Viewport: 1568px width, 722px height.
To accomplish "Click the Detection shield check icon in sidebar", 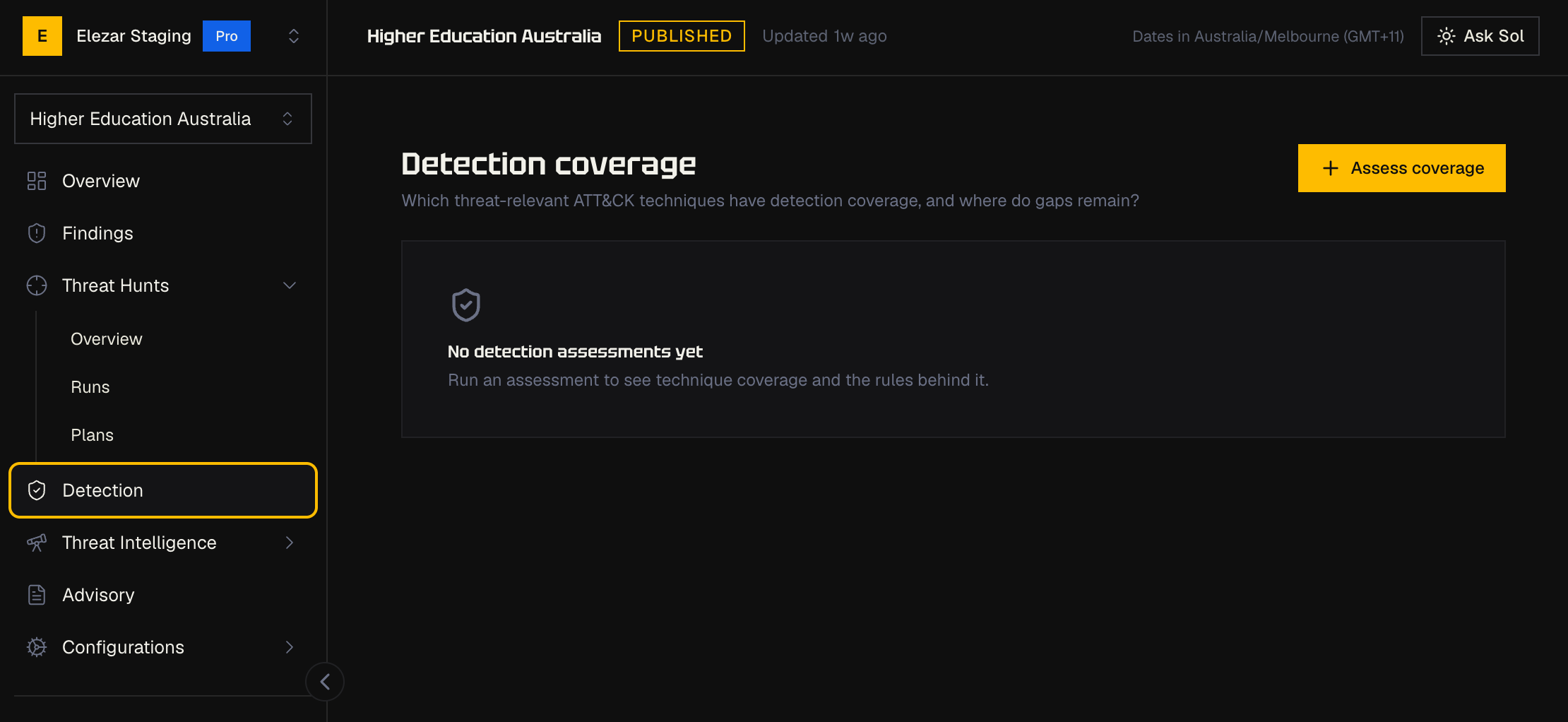I will point(37,490).
